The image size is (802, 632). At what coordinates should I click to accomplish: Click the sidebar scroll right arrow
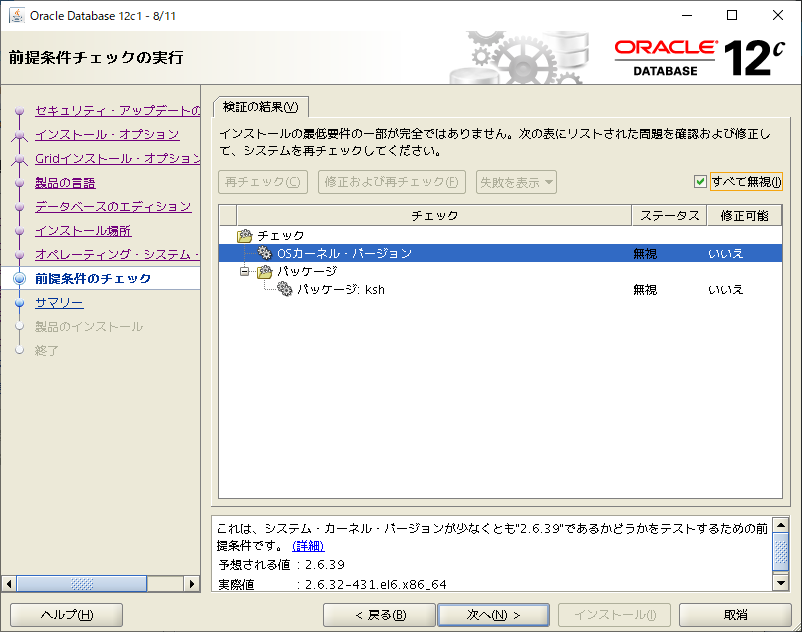coord(192,583)
